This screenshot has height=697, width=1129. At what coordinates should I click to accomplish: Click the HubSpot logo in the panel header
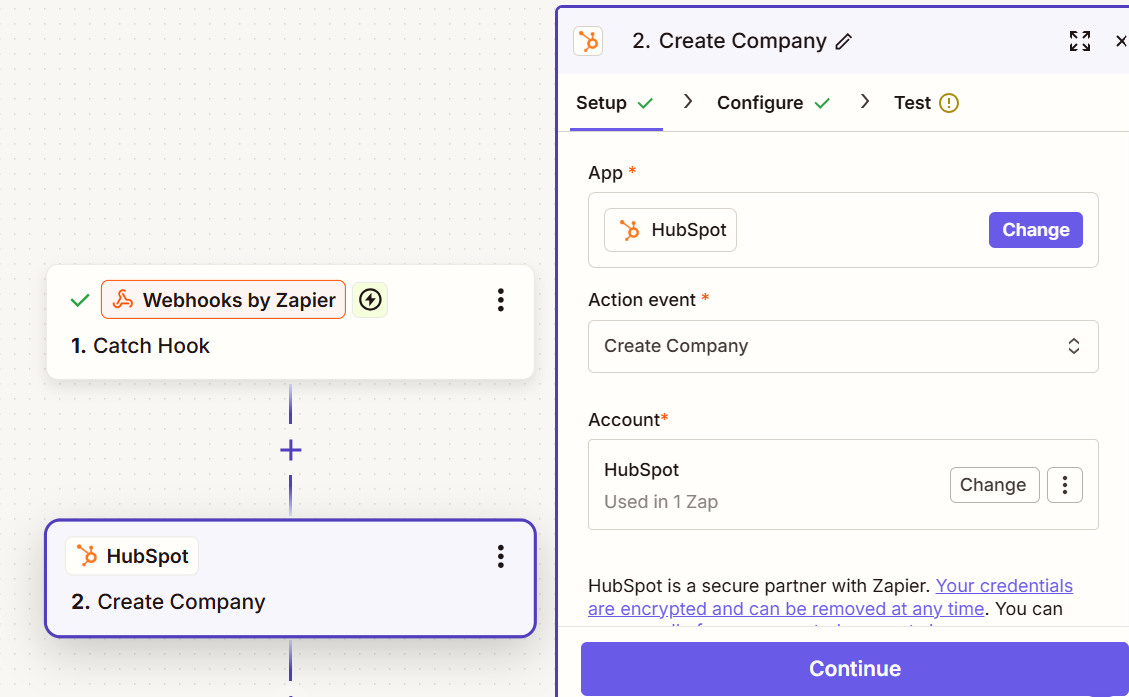pyautogui.click(x=588, y=41)
